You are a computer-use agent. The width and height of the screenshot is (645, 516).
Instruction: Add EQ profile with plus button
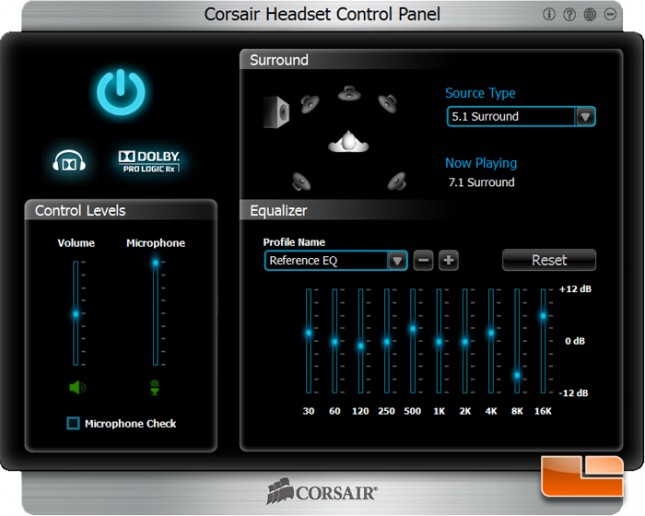(x=449, y=260)
